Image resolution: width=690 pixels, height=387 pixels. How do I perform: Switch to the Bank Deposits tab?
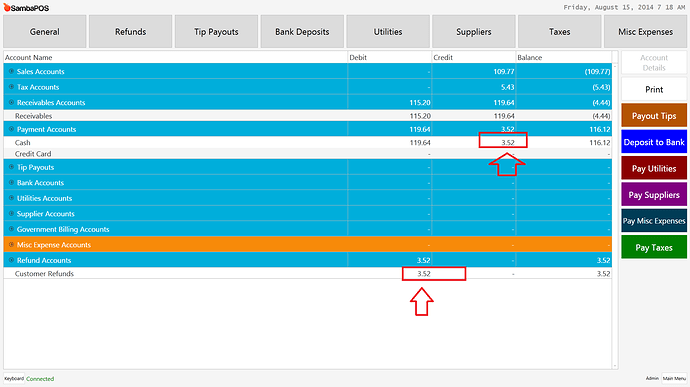point(302,32)
